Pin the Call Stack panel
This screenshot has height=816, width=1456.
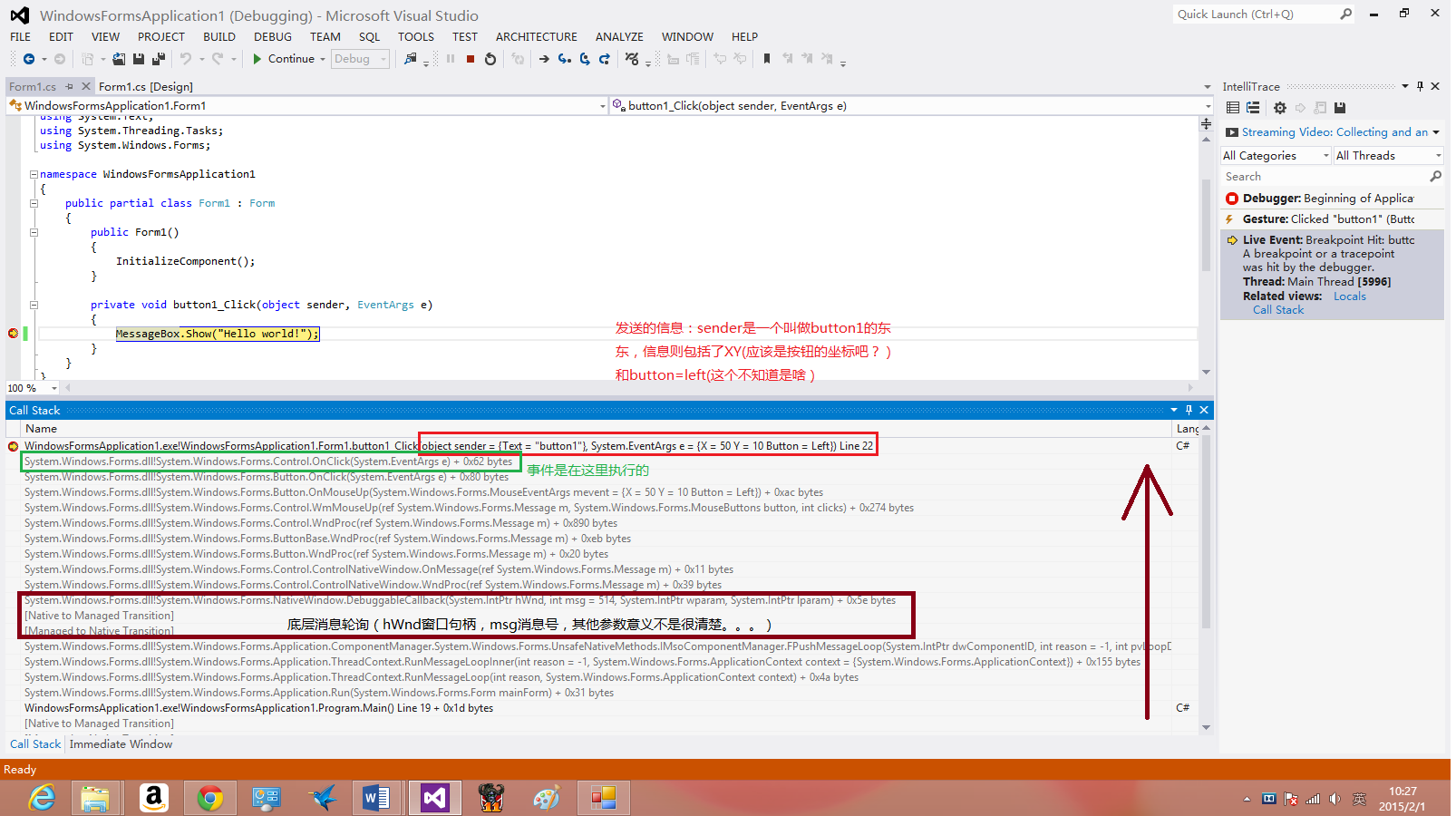[x=1189, y=410]
